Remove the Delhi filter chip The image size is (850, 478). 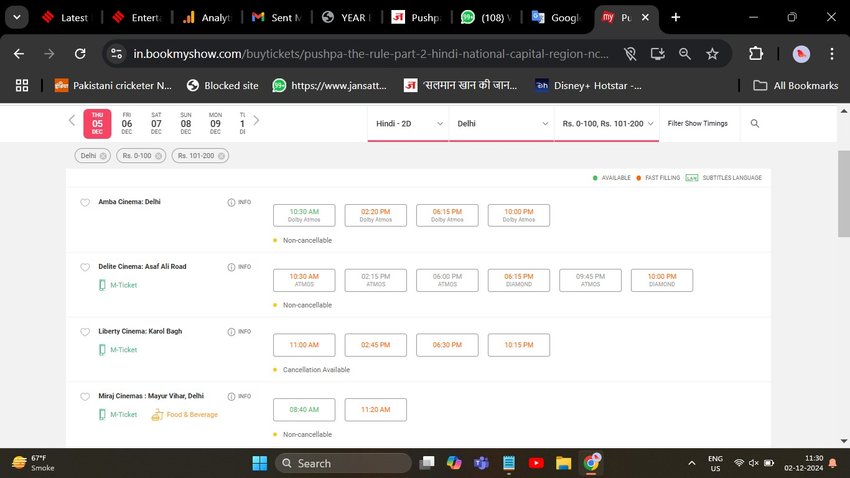103,156
